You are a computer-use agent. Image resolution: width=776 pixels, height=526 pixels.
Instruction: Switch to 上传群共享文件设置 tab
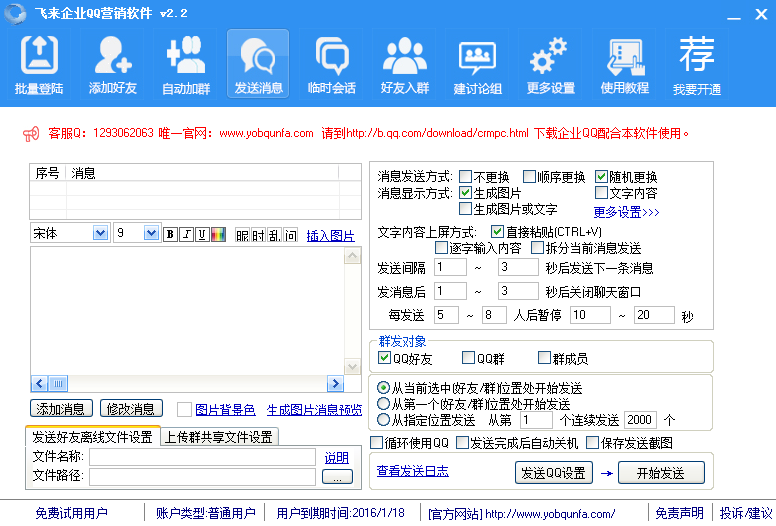point(219,437)
